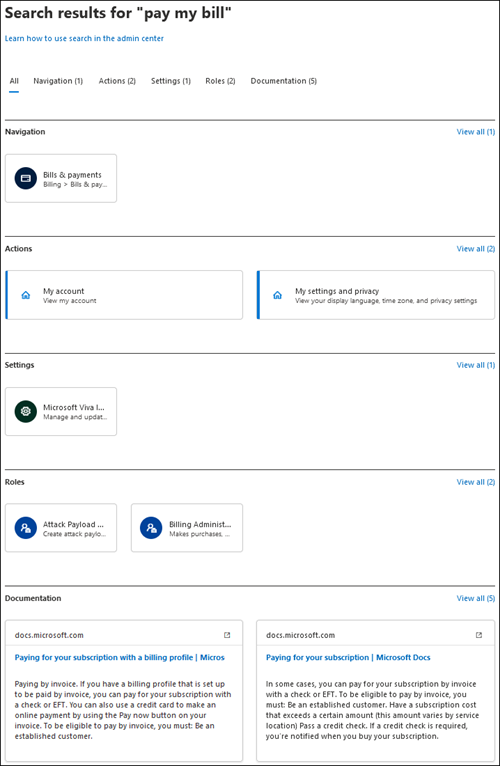The image size is (500, 766).
Task: Open external link icon on Paying for your subscription doc
Action: [479, 635]
